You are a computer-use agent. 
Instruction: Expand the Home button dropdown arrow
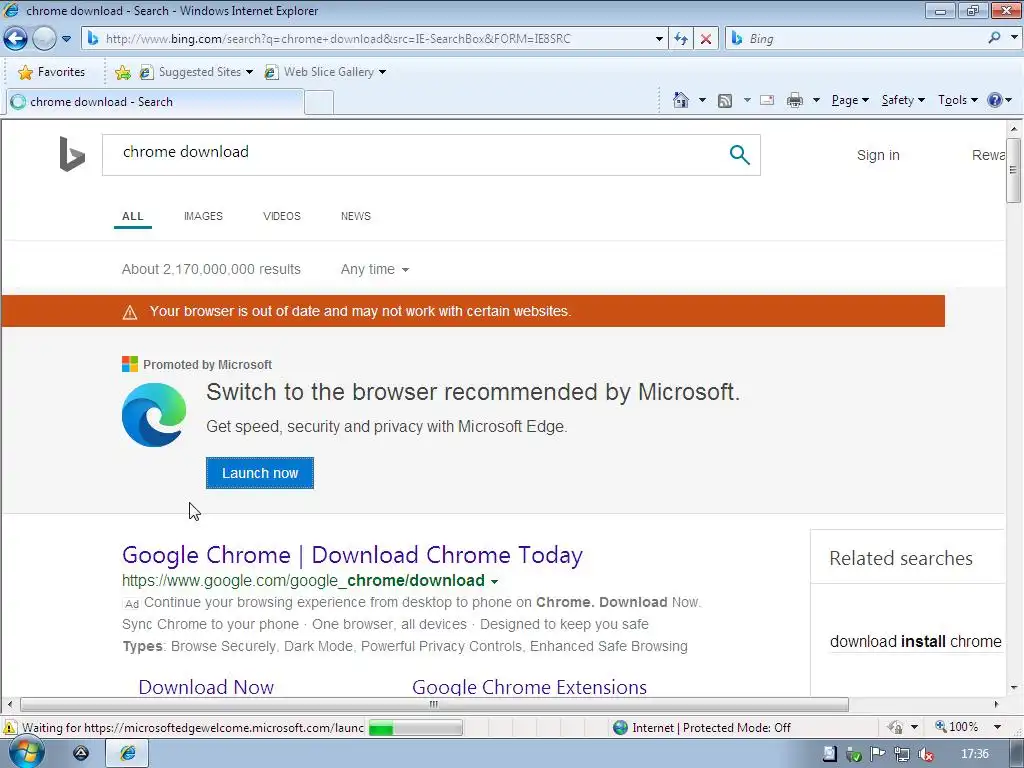703,100
